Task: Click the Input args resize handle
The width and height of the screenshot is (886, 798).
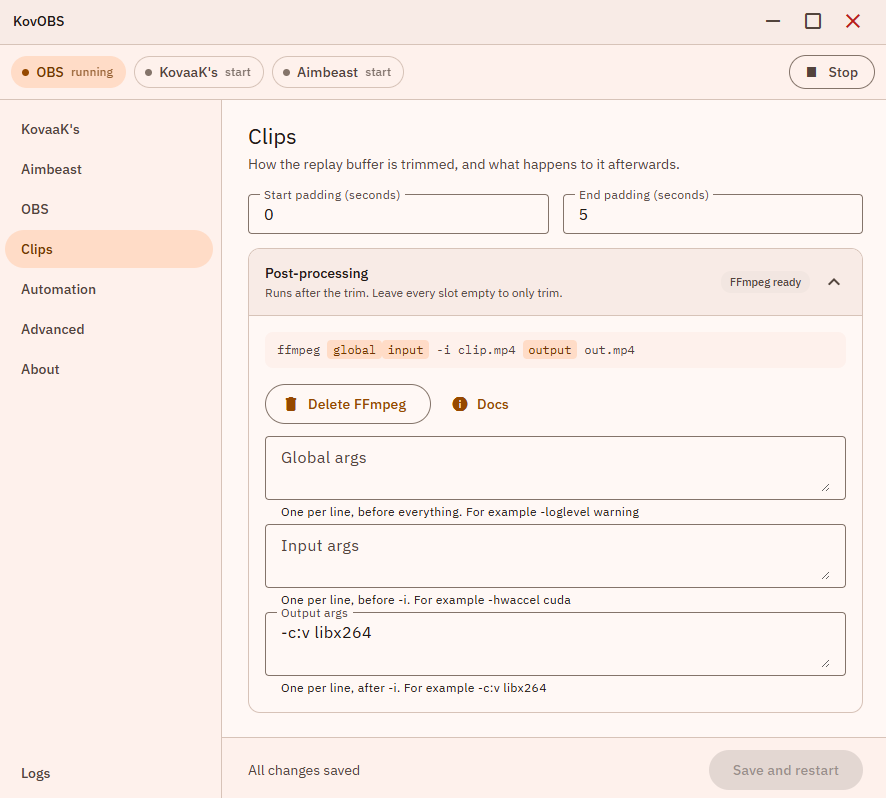Action: pyautogui.click(x=826, y=576)
